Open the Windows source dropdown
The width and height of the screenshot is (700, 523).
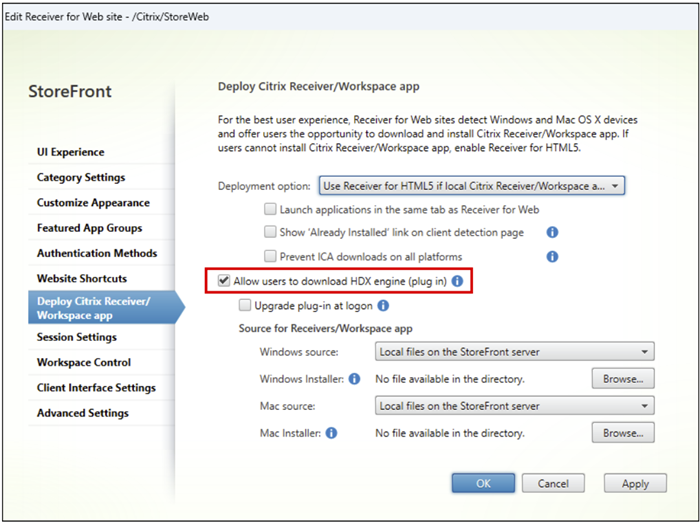[514, 352]
